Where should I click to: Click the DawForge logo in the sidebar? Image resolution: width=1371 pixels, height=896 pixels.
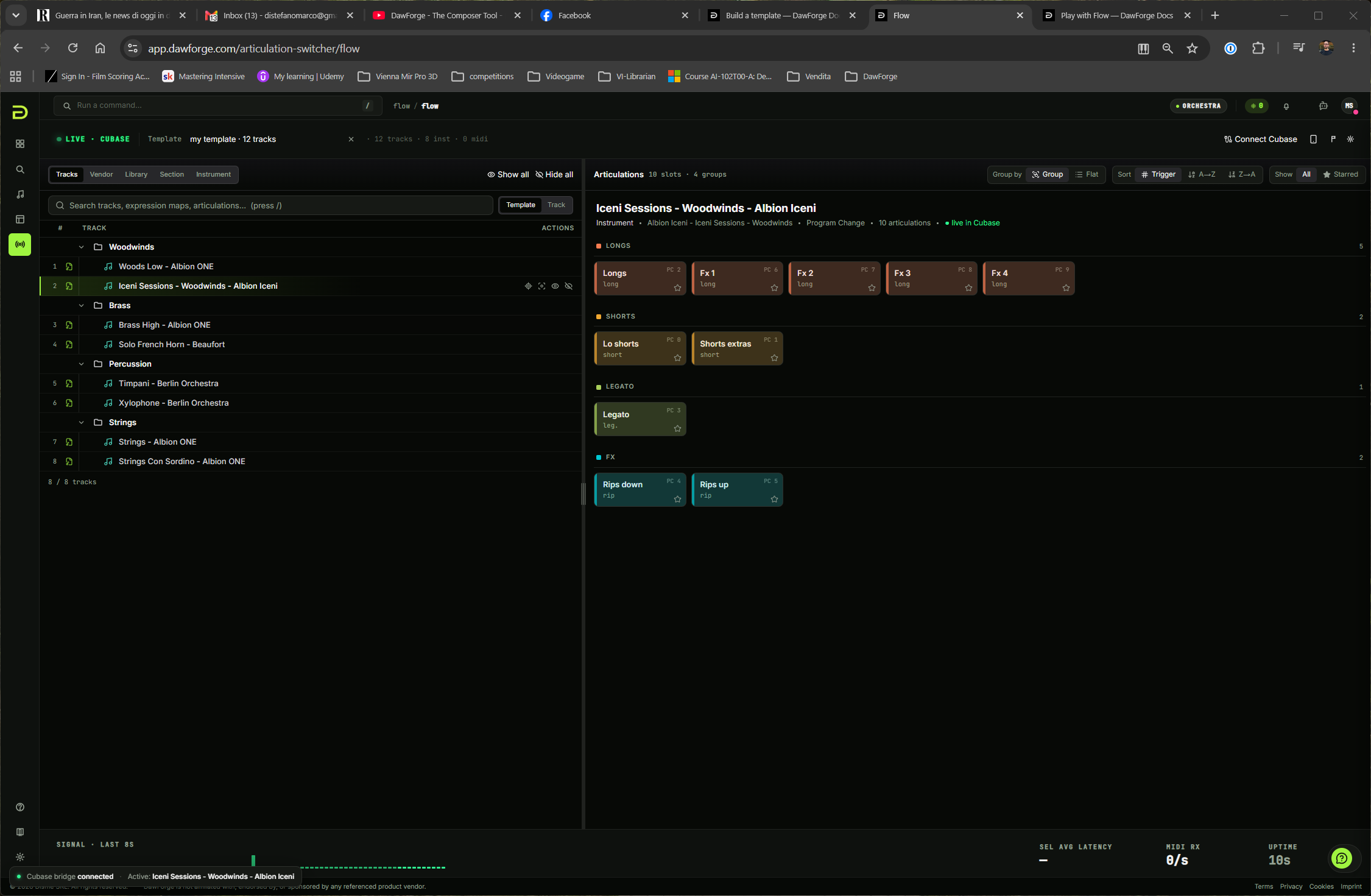point(19,112)
